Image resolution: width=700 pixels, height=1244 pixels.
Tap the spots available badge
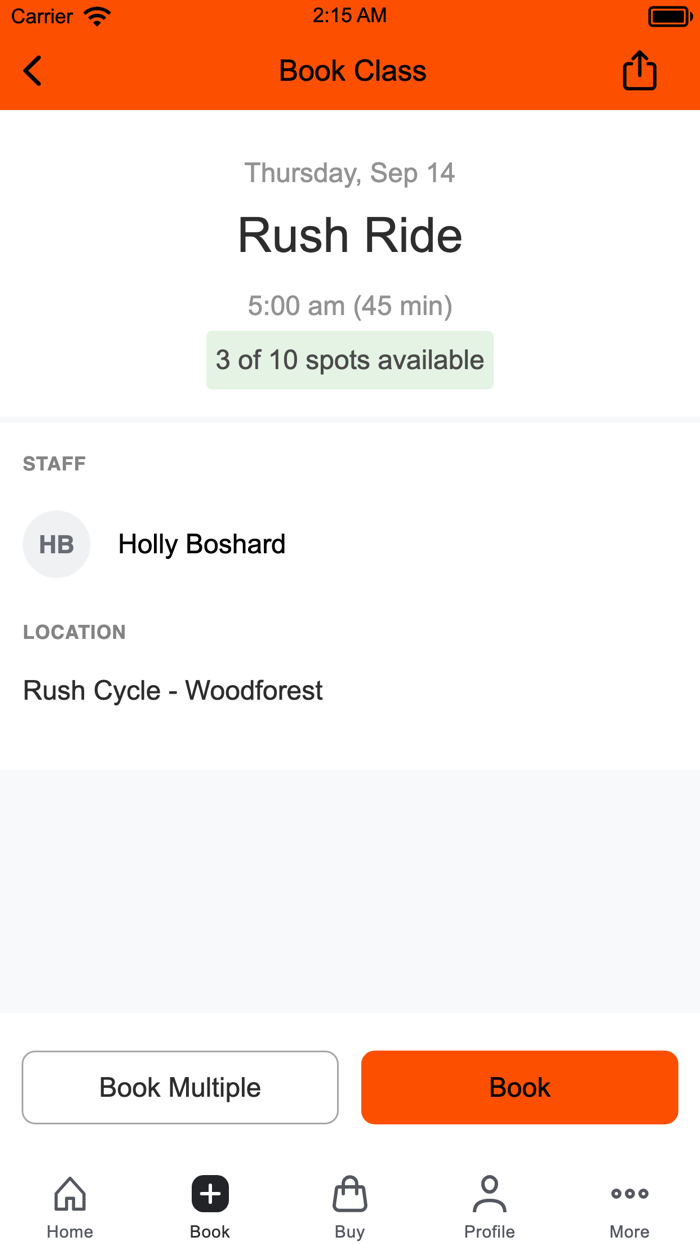tap(349, 360)
